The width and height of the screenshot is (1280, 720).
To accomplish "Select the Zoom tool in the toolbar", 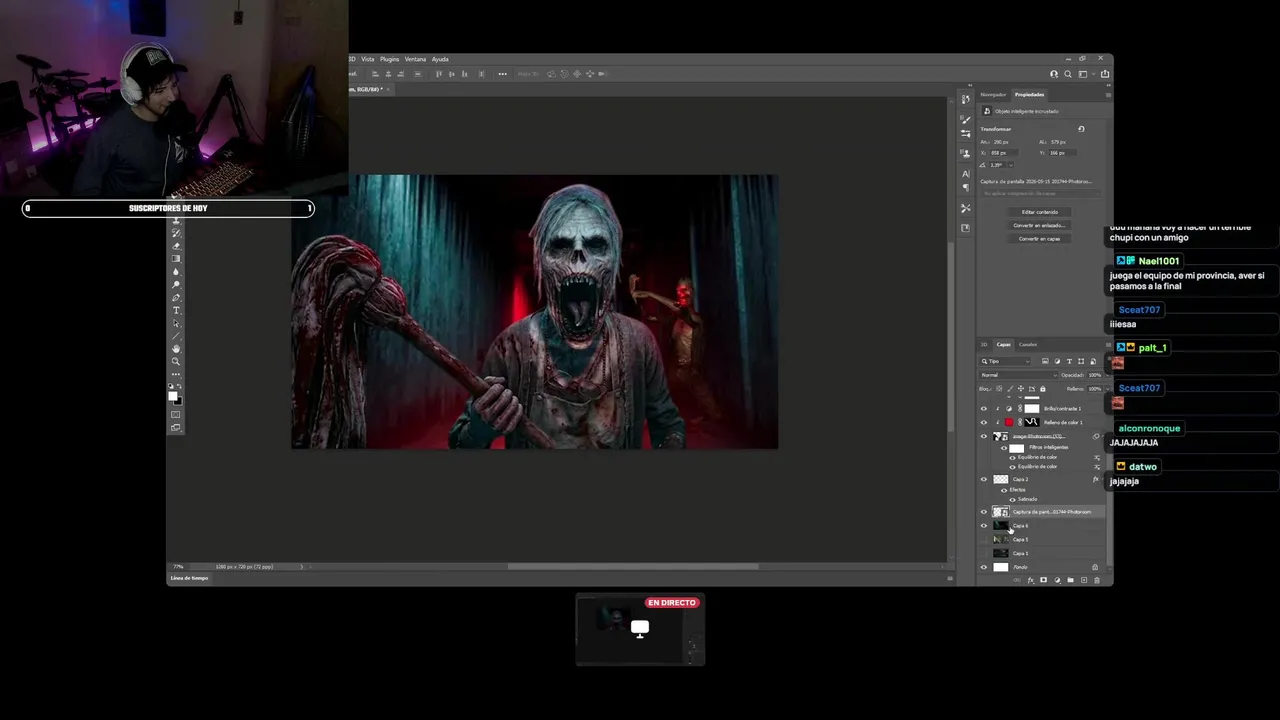I will (176, 362).
